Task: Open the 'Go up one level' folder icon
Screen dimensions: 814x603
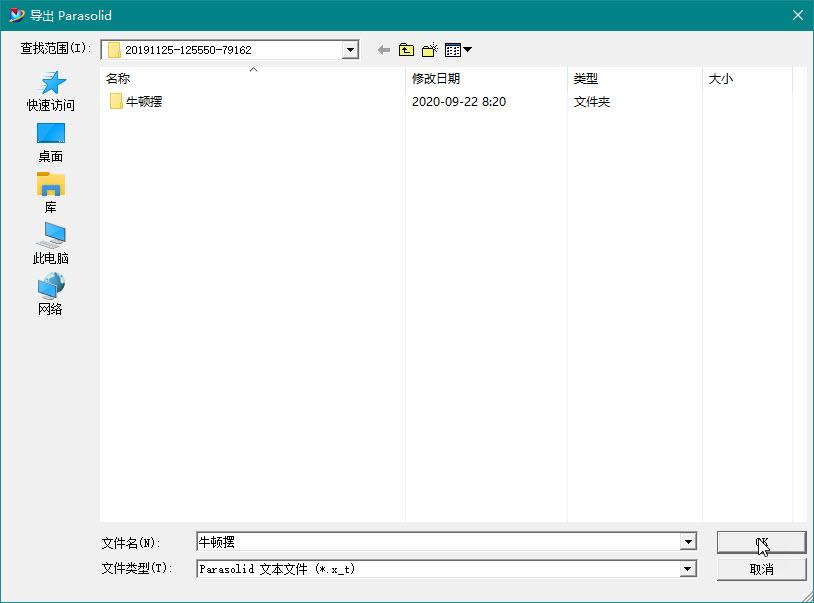Action: point(405,49)
